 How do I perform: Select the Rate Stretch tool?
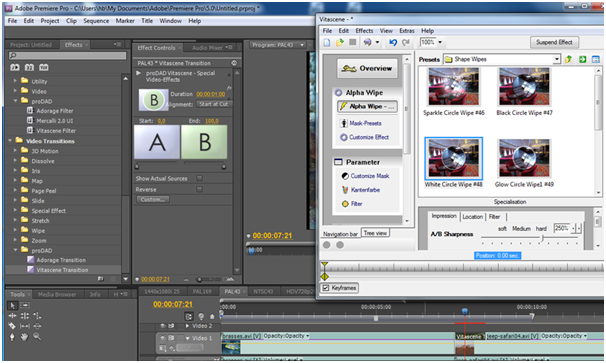click(37, 316)
